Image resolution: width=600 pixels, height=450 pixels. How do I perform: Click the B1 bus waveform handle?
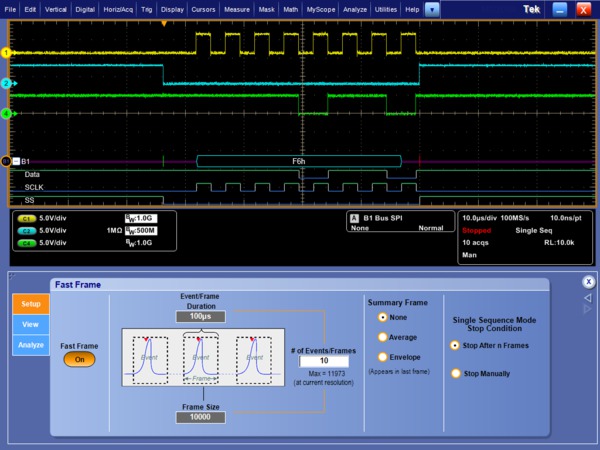tap(5, 160)
